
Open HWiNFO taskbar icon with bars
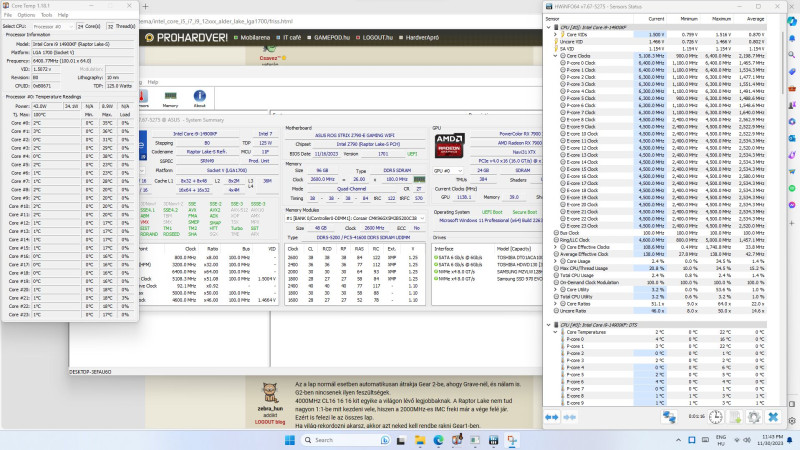(493, 440)
